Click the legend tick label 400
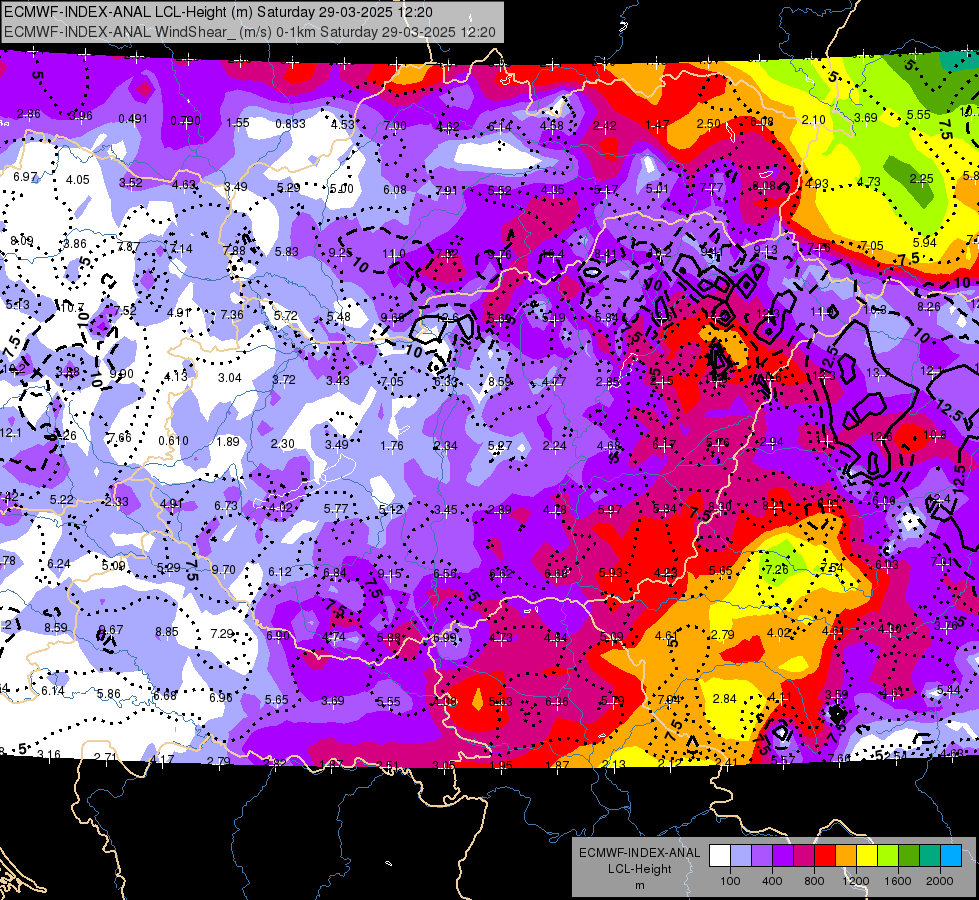 pyautogui.click(x=772, y=881)
